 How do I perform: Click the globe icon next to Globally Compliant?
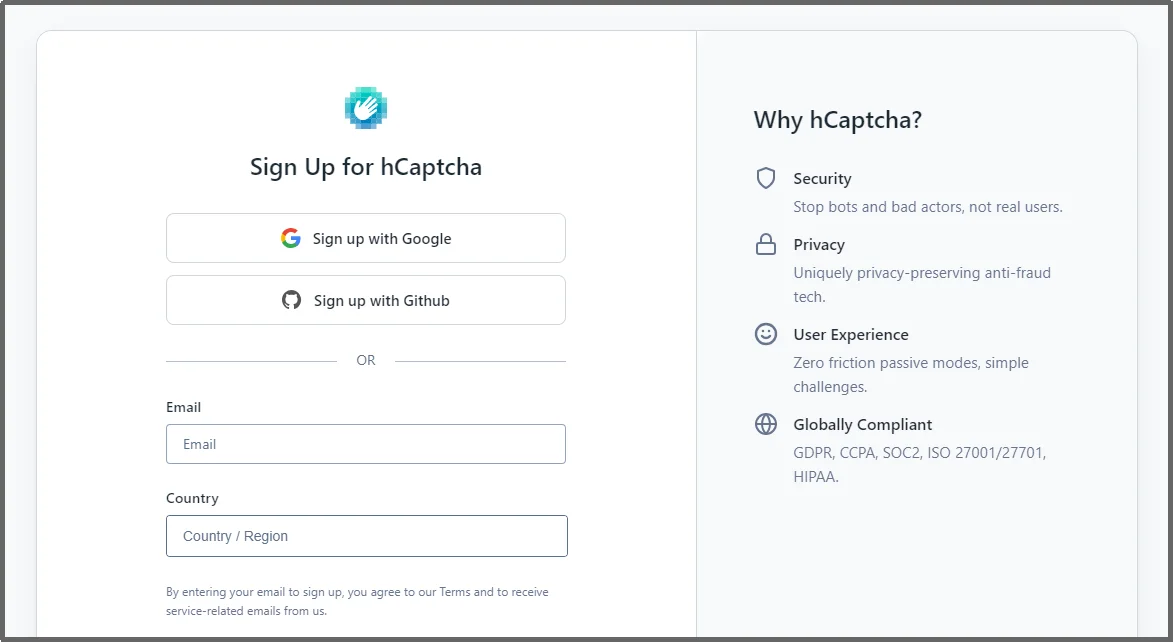coord(765,424)
